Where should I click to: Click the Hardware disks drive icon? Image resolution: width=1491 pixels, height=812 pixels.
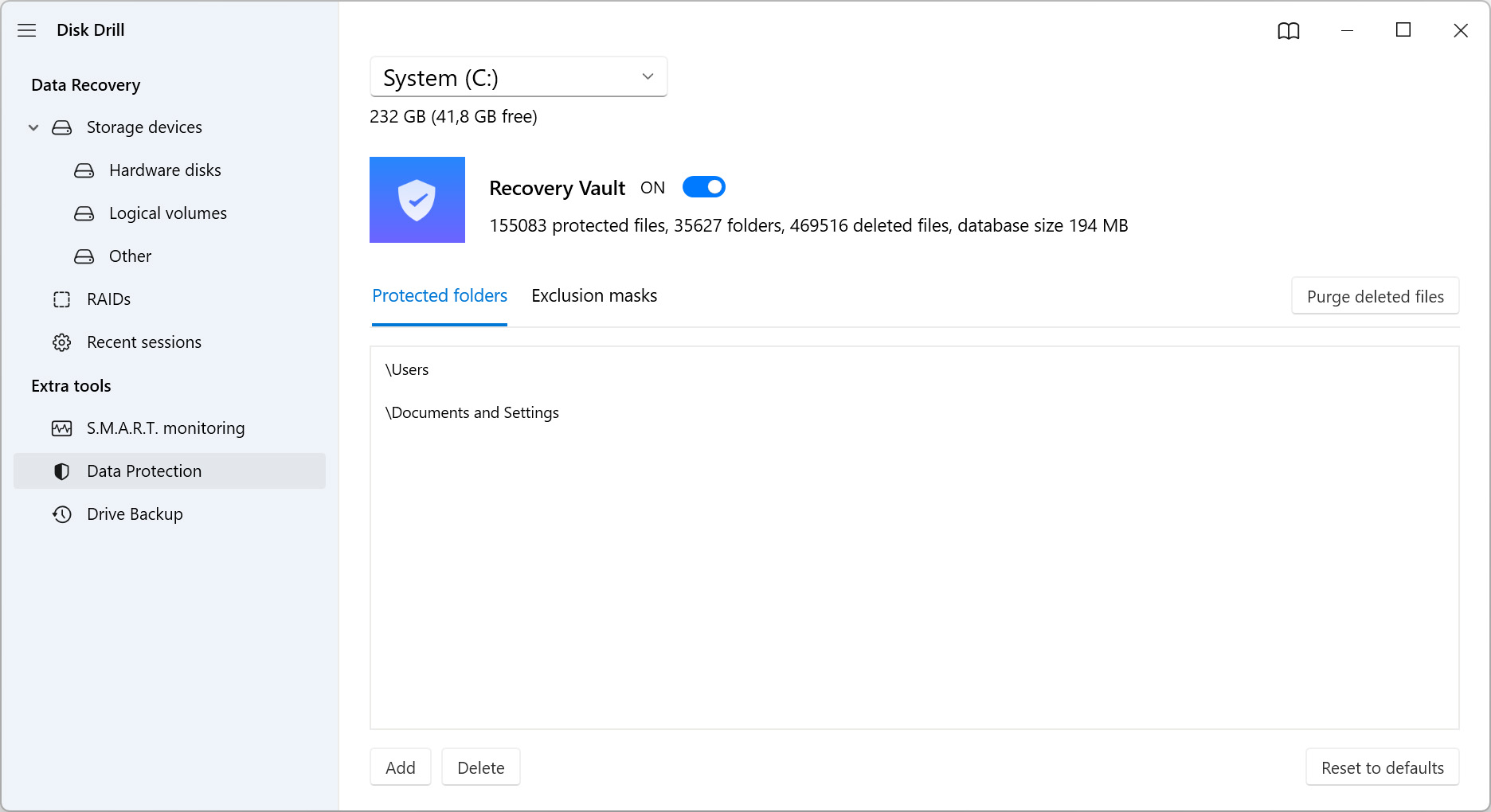[84, 170]
